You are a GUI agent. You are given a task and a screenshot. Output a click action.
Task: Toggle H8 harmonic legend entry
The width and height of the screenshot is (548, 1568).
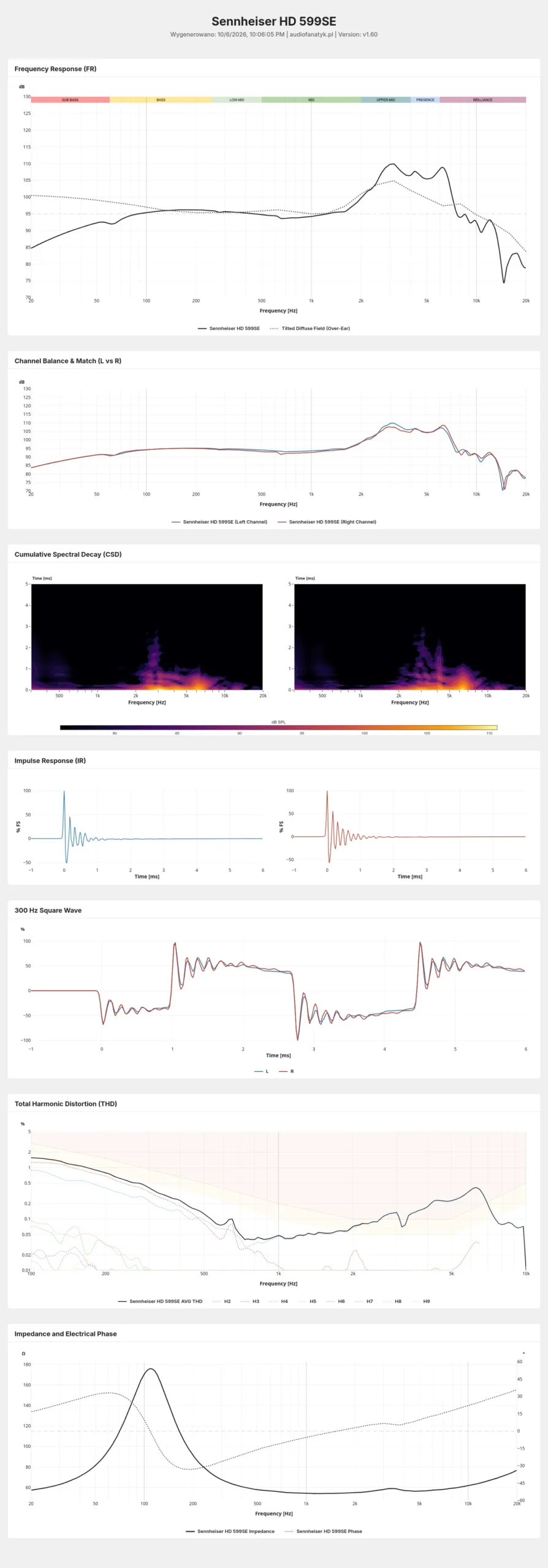[x=392, y=1301]
